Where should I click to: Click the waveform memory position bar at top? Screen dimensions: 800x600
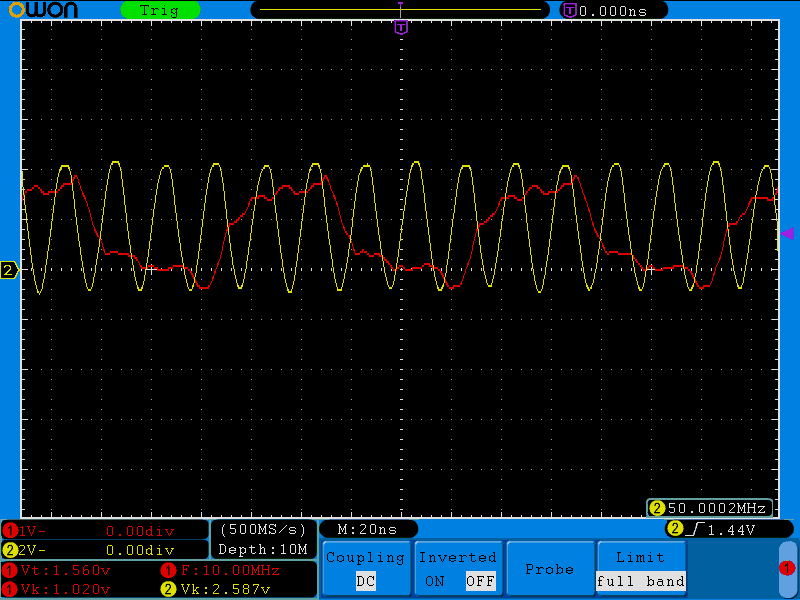coord(400,10)
